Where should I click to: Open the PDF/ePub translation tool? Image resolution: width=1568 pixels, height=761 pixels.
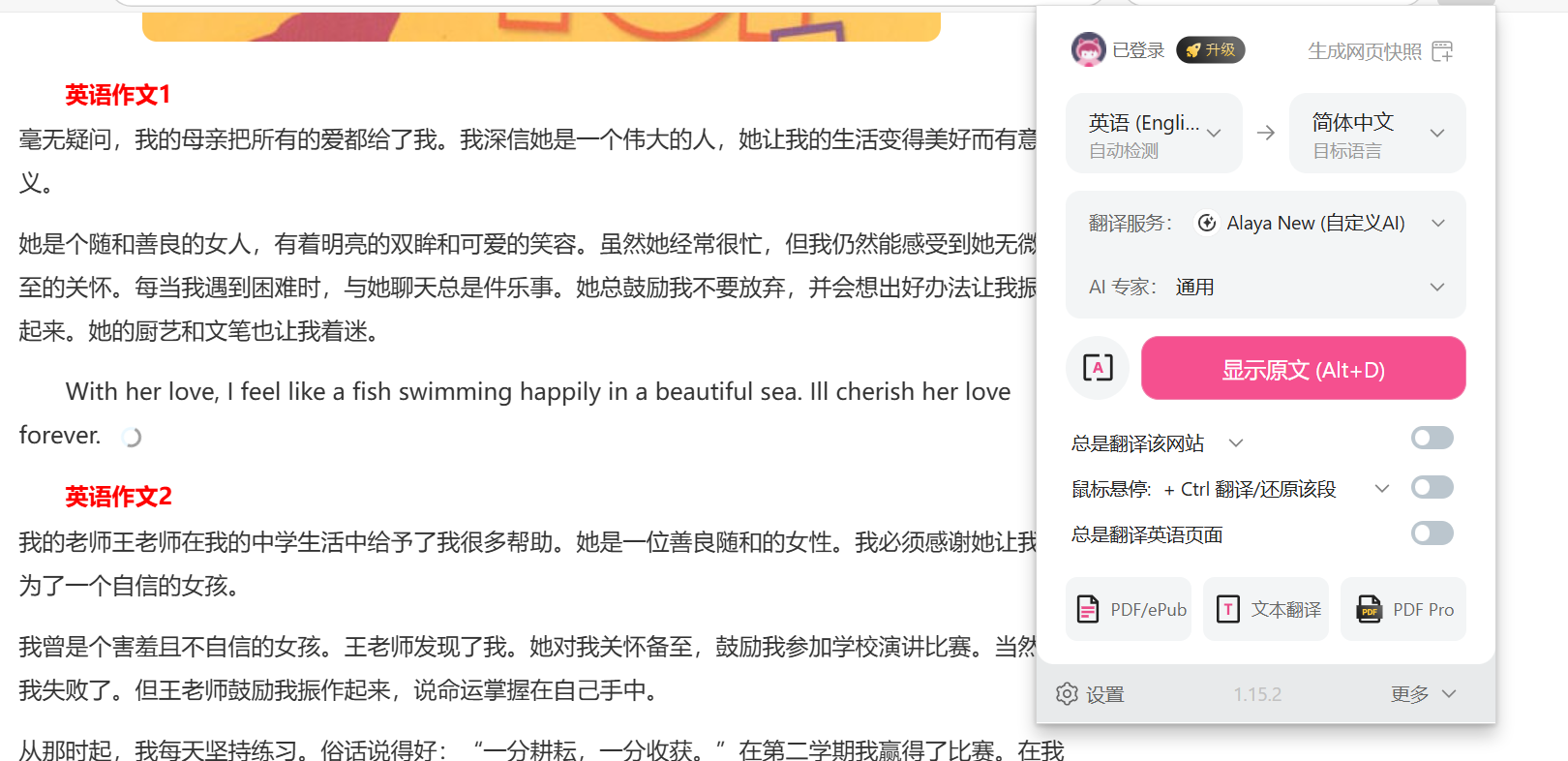click(x=1129, y=609)
